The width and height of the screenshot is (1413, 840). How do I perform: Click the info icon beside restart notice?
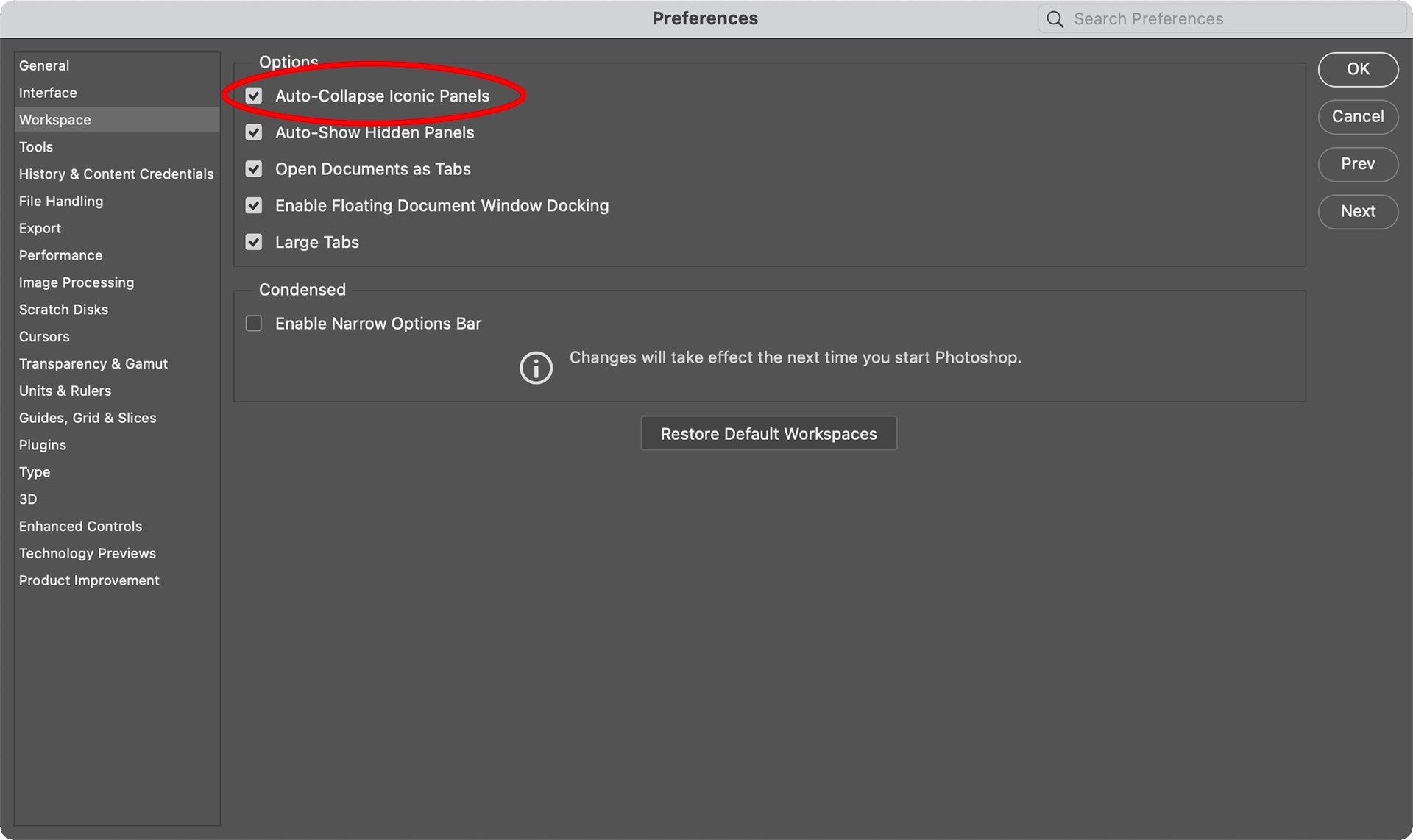(536, 367)
